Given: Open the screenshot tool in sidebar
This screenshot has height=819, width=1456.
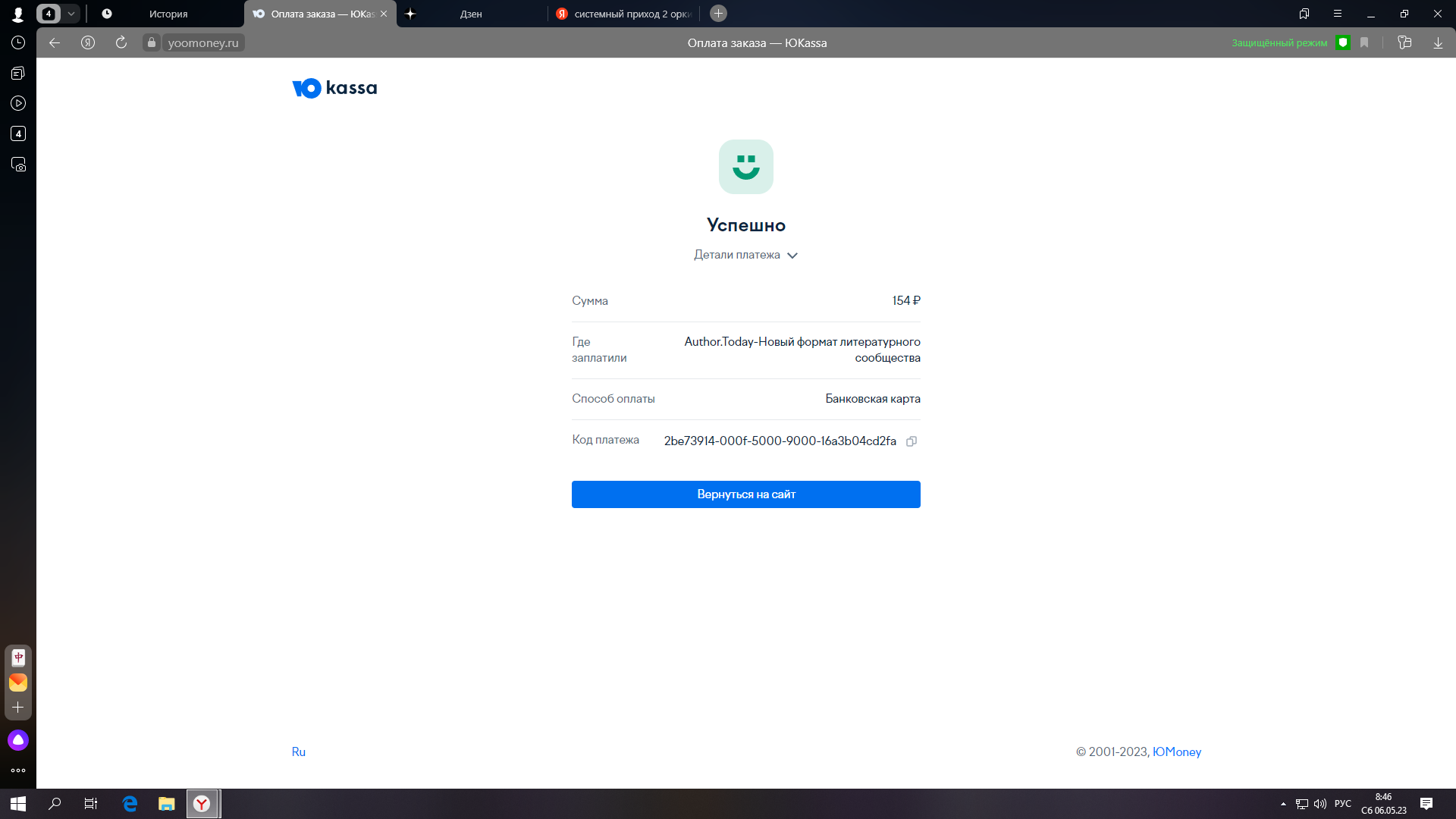Looking at the screenshot, I should (18, 165).
